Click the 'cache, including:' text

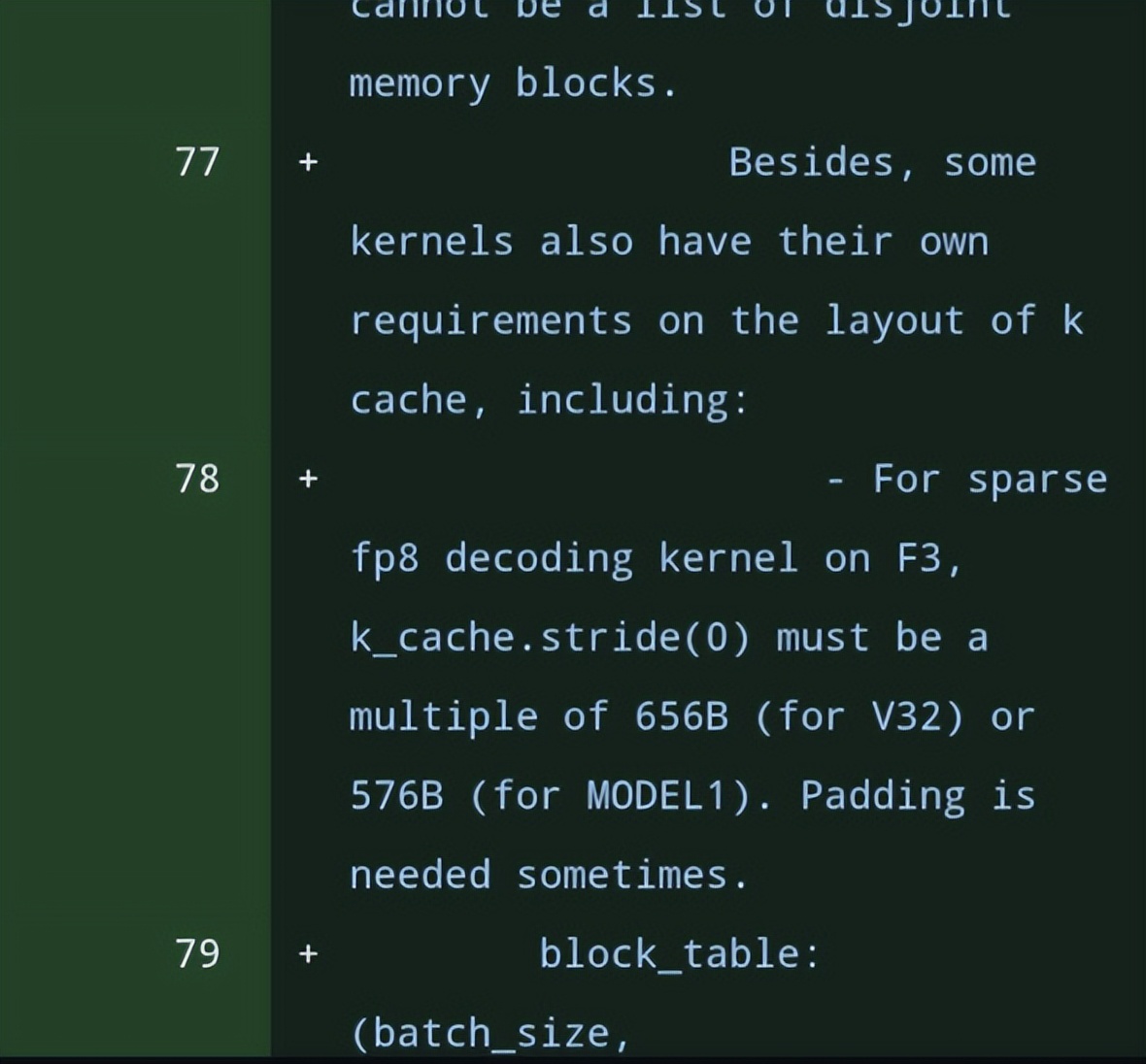pyautogui.click(x=549, y=399)
